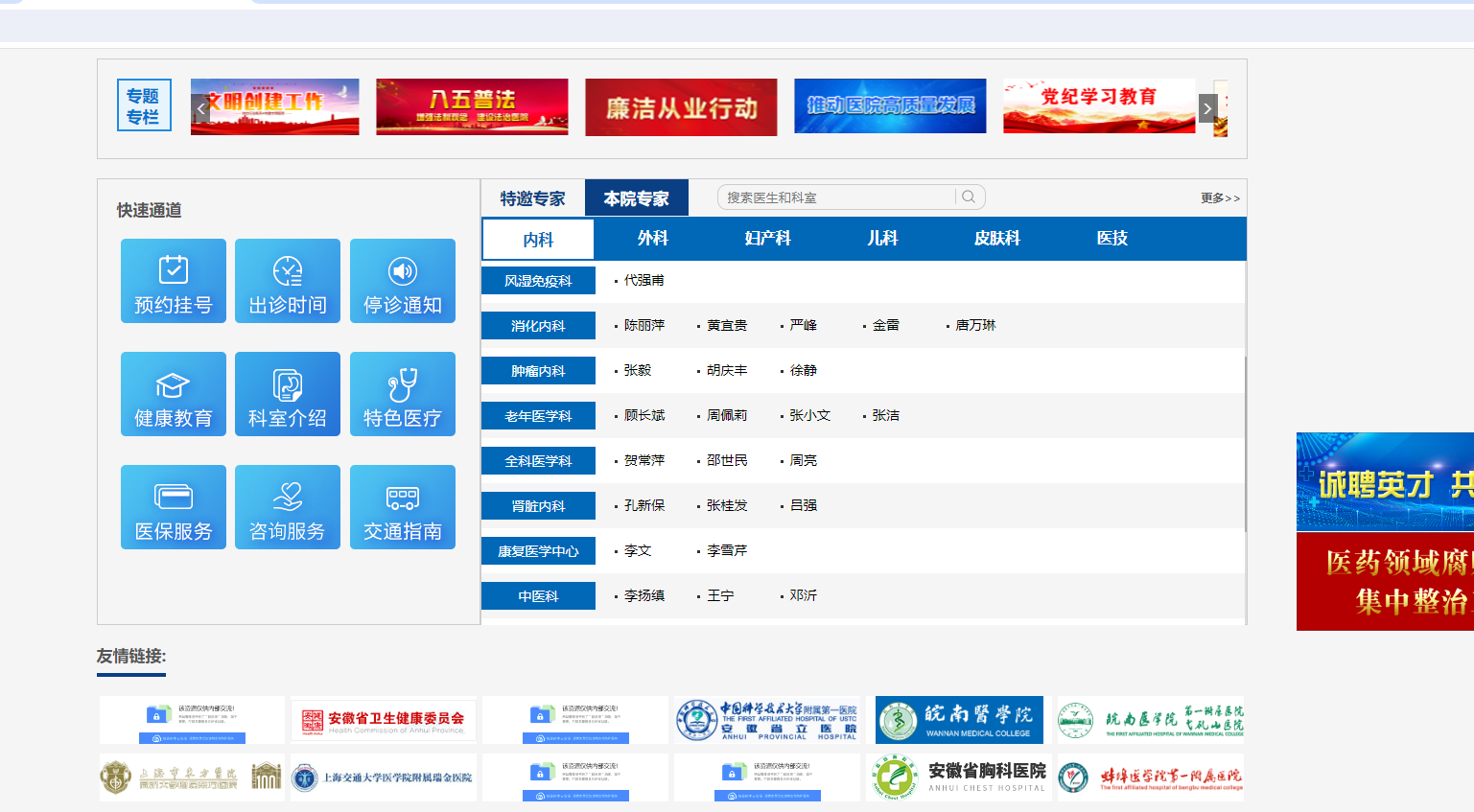The width and height of the screenshot is (1474, 812).
Task: Open the 八五普法 banner
Action: click(472, 106)
